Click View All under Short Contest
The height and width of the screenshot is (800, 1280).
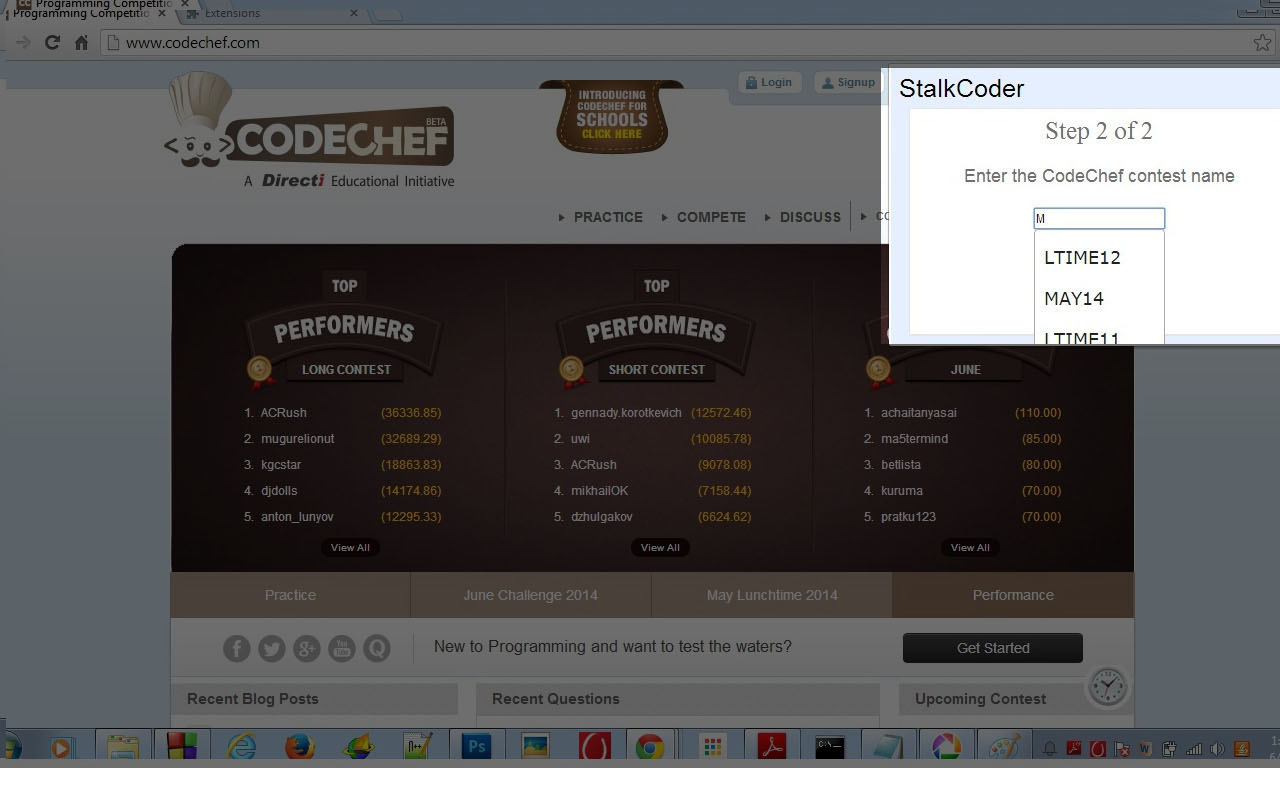tap(660, 547)
